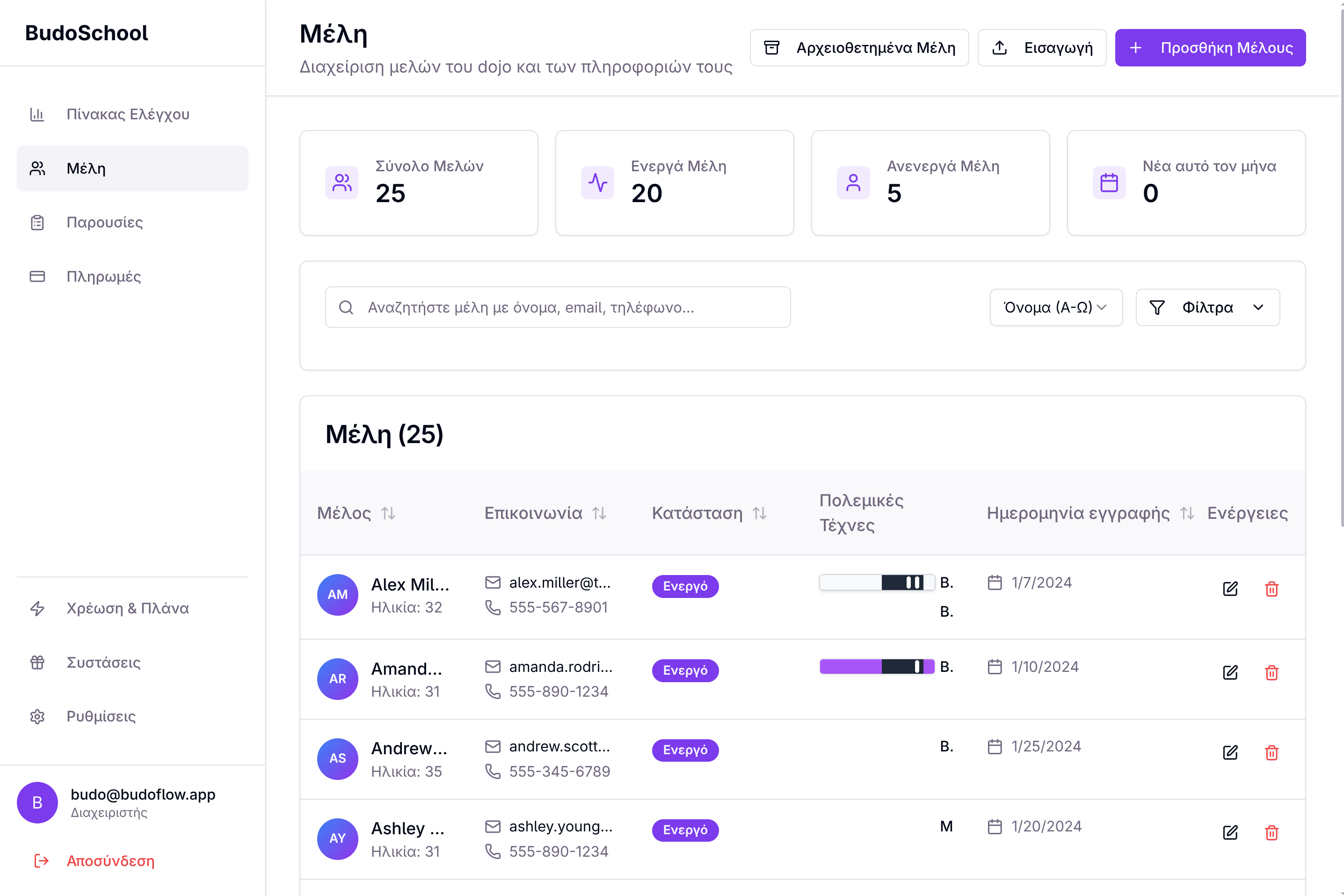This screenshot has height=896, width=1344.
Task: Open Αρχειοθετημένα Μέλη button
Action: pyautogui.click(x=858, y=47)
